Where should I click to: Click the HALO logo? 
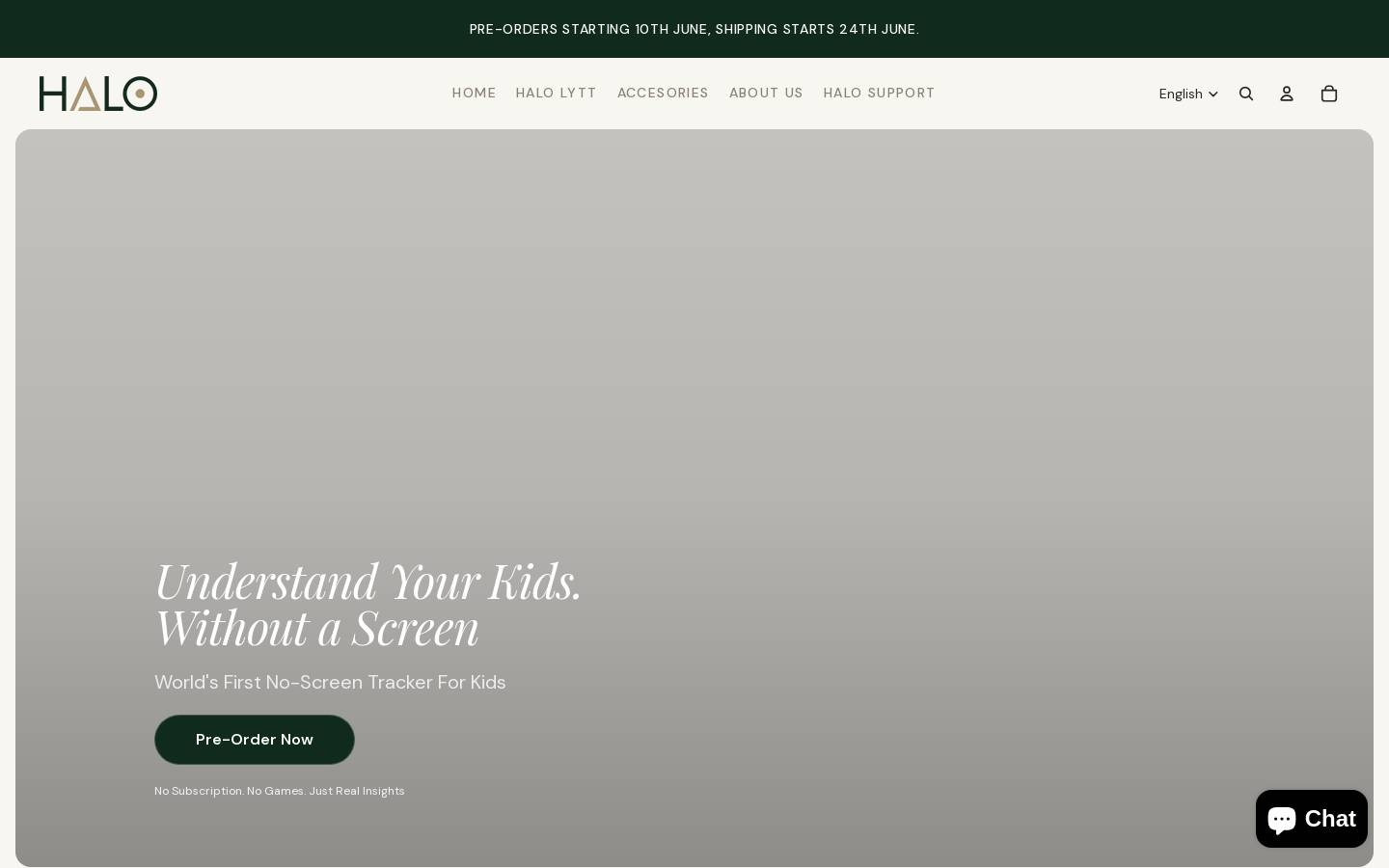tap(98, 94)
